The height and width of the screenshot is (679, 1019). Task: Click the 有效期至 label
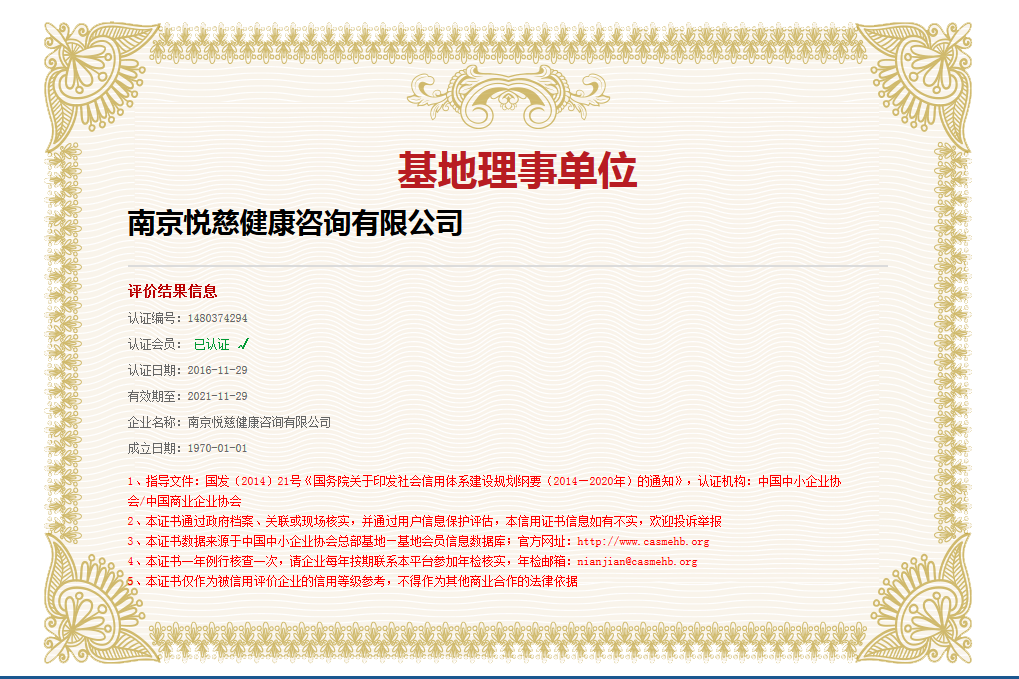(155, 396)
